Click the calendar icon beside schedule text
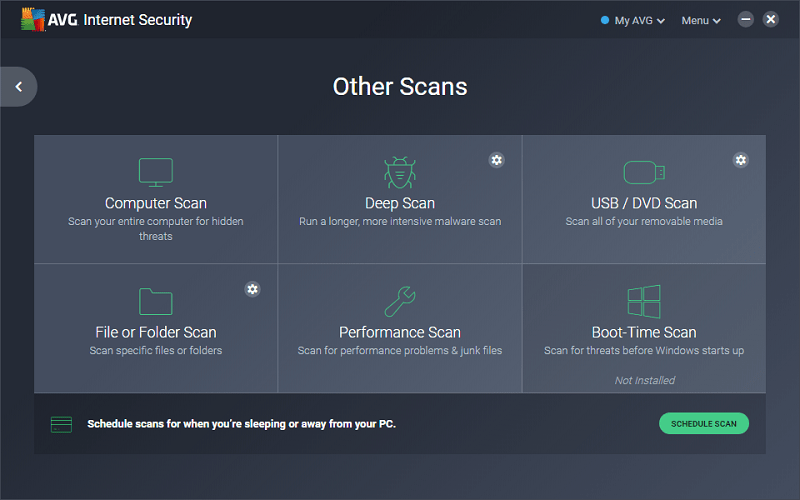 tap(61, 424)
